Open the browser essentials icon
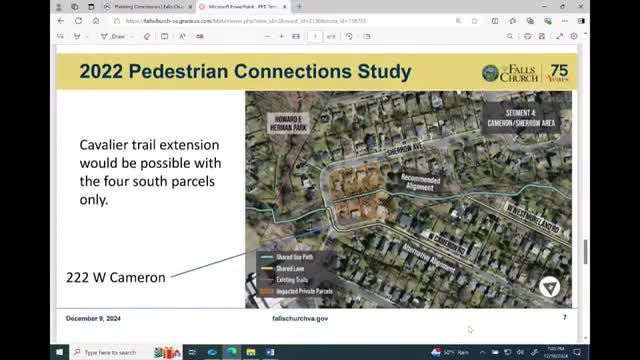 547,21
